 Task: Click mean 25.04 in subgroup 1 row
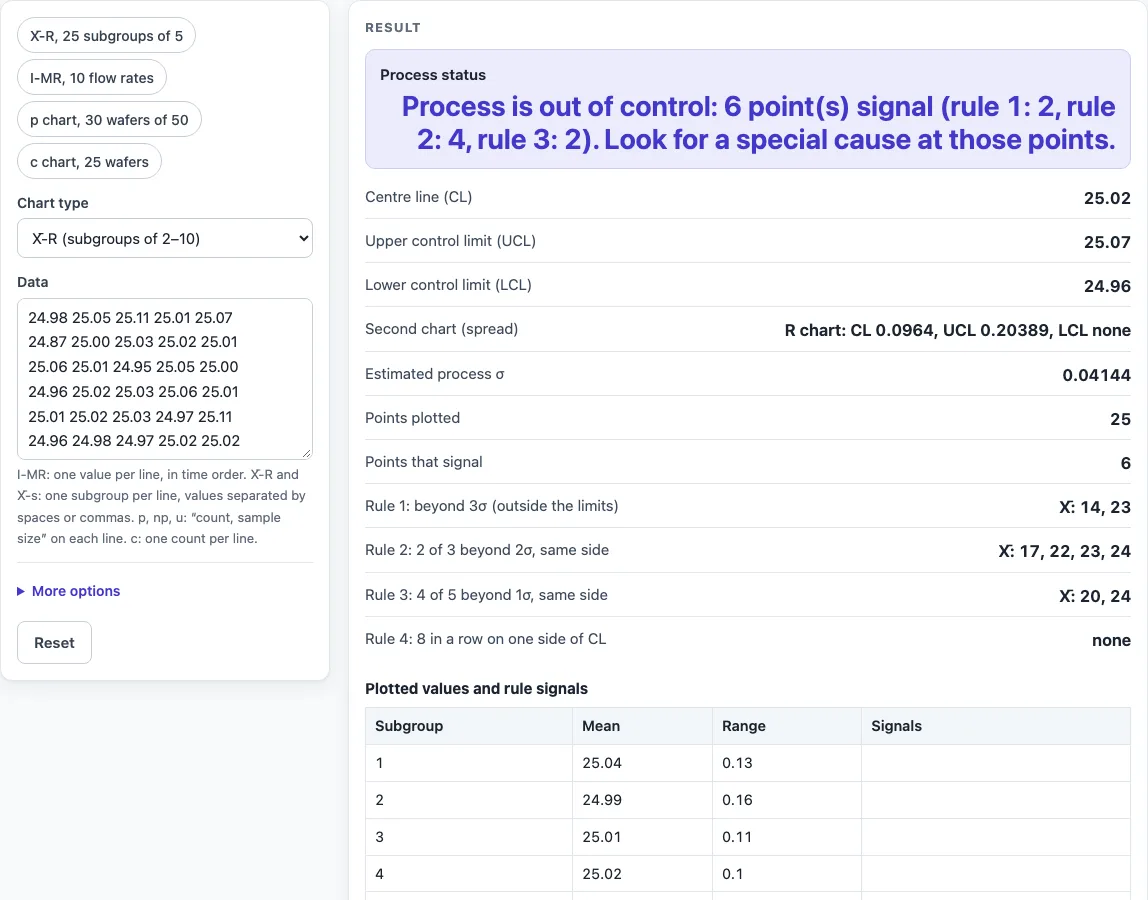(602, 763)
